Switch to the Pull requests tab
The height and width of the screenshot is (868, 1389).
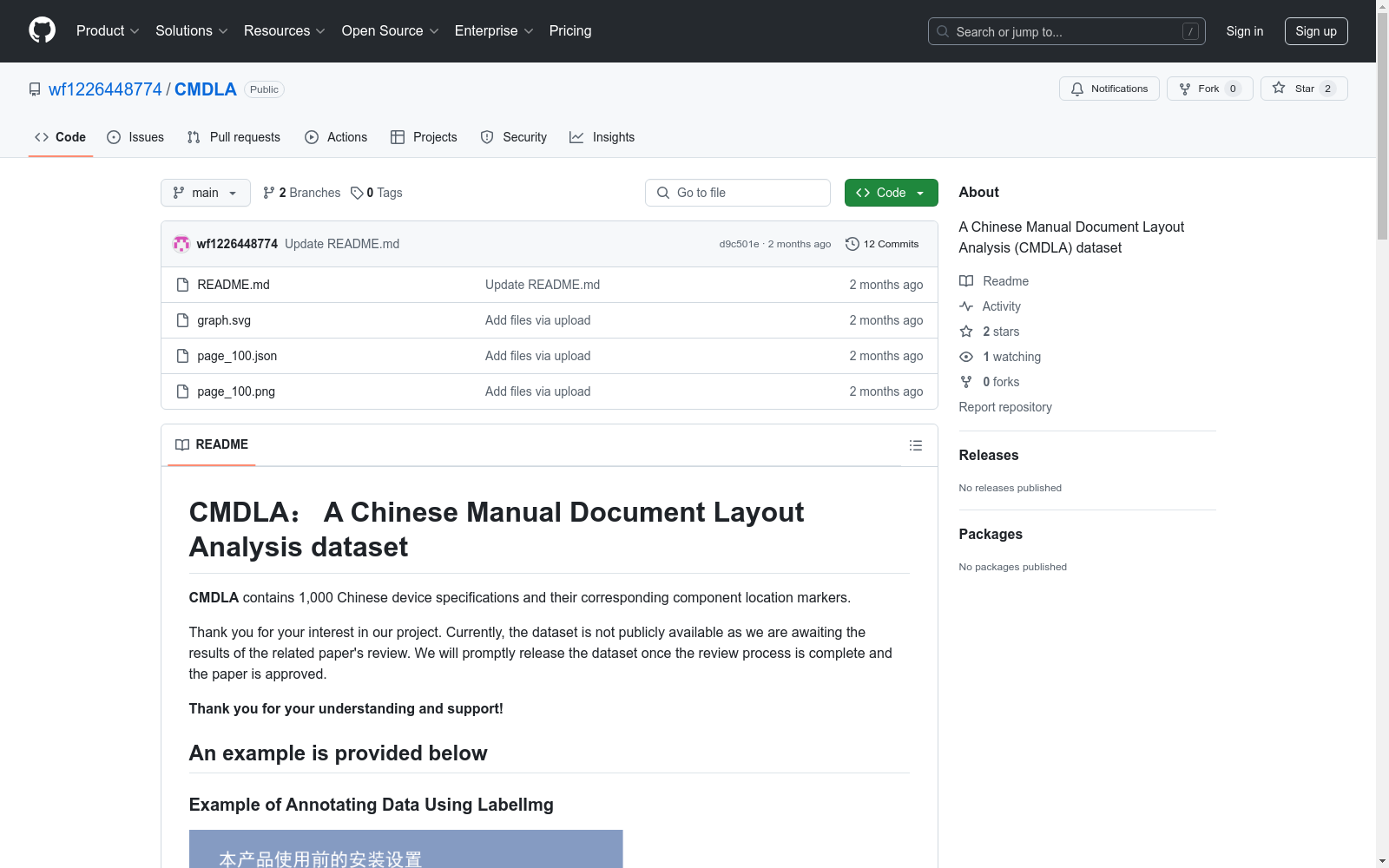pos(234,137)
